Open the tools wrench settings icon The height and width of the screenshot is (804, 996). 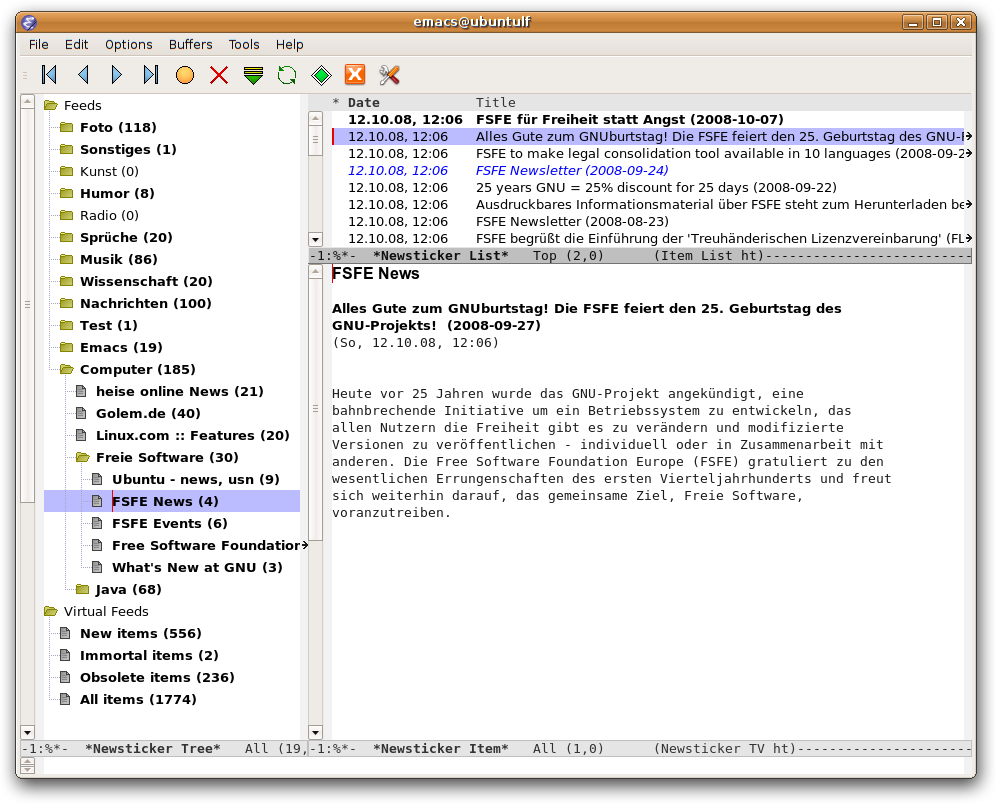coord(389,75)
